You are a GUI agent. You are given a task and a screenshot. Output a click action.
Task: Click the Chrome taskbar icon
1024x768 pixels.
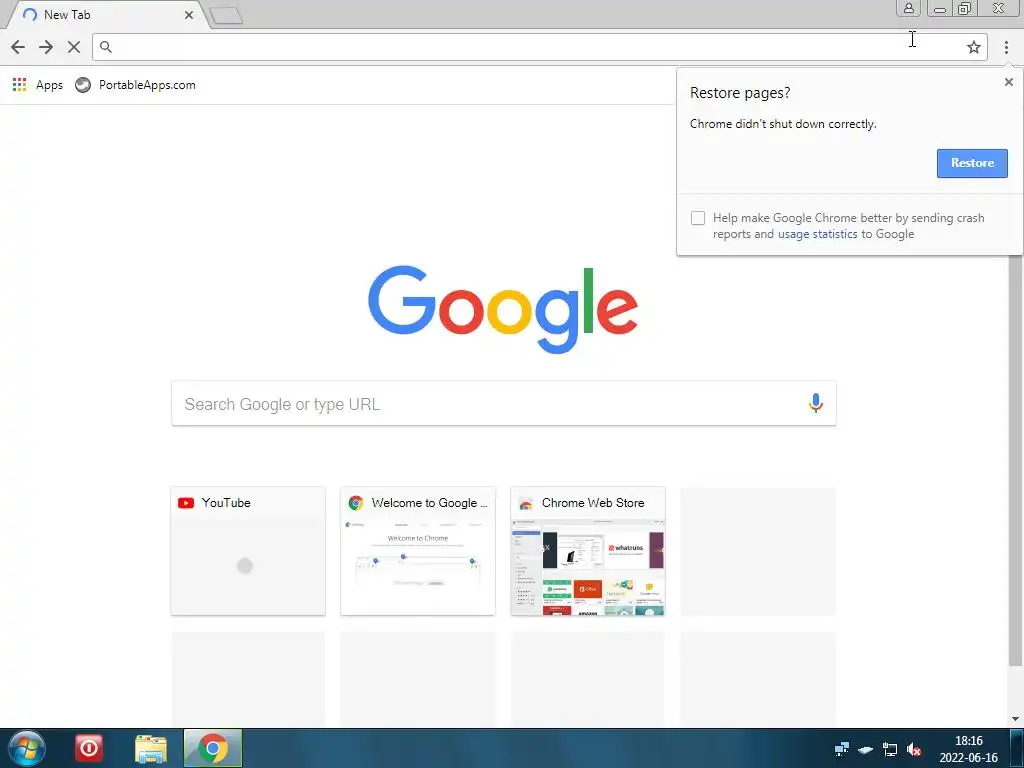pyautogui.click(x=213, y=748)
